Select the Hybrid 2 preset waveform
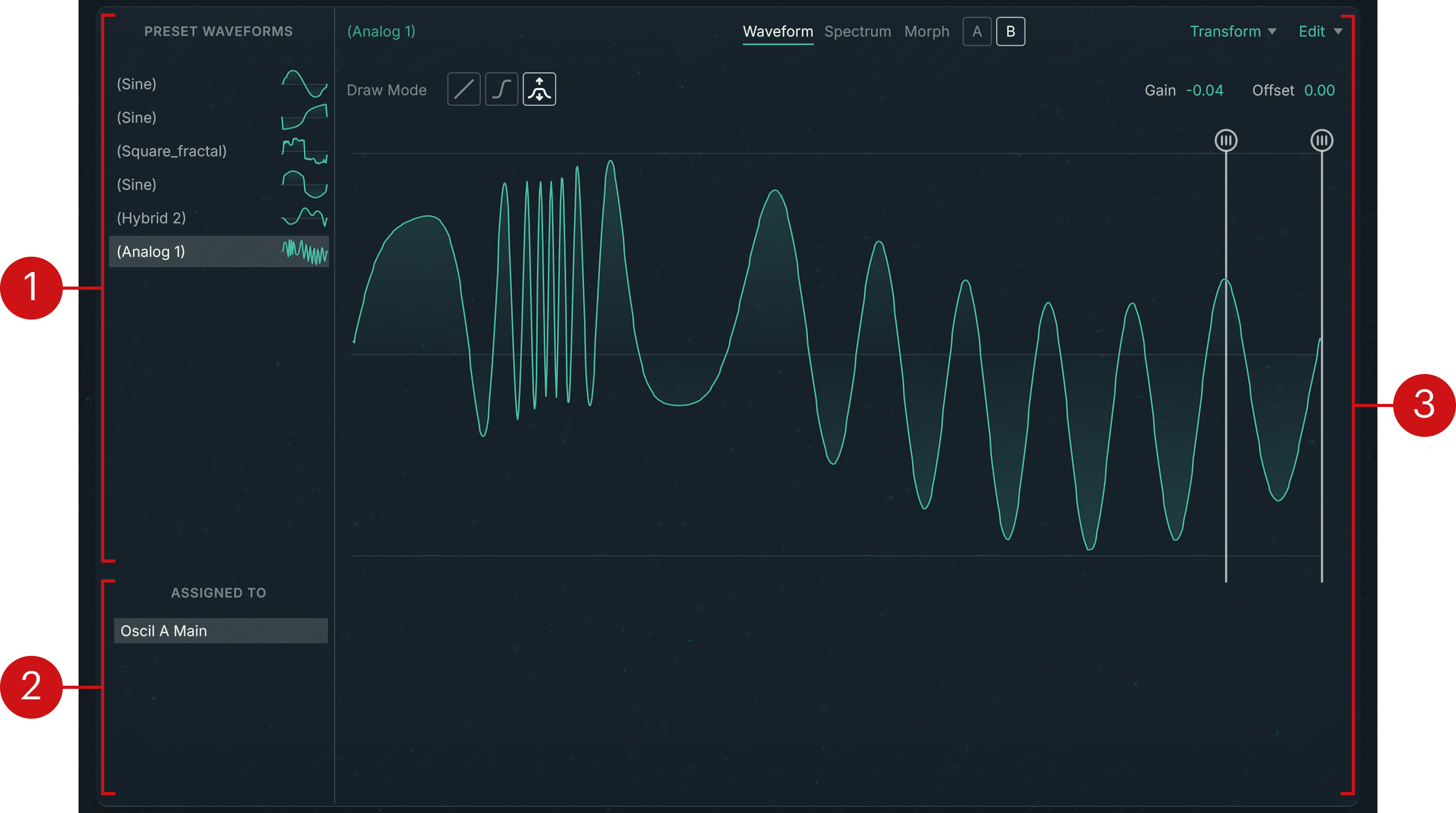 [151, 218]
